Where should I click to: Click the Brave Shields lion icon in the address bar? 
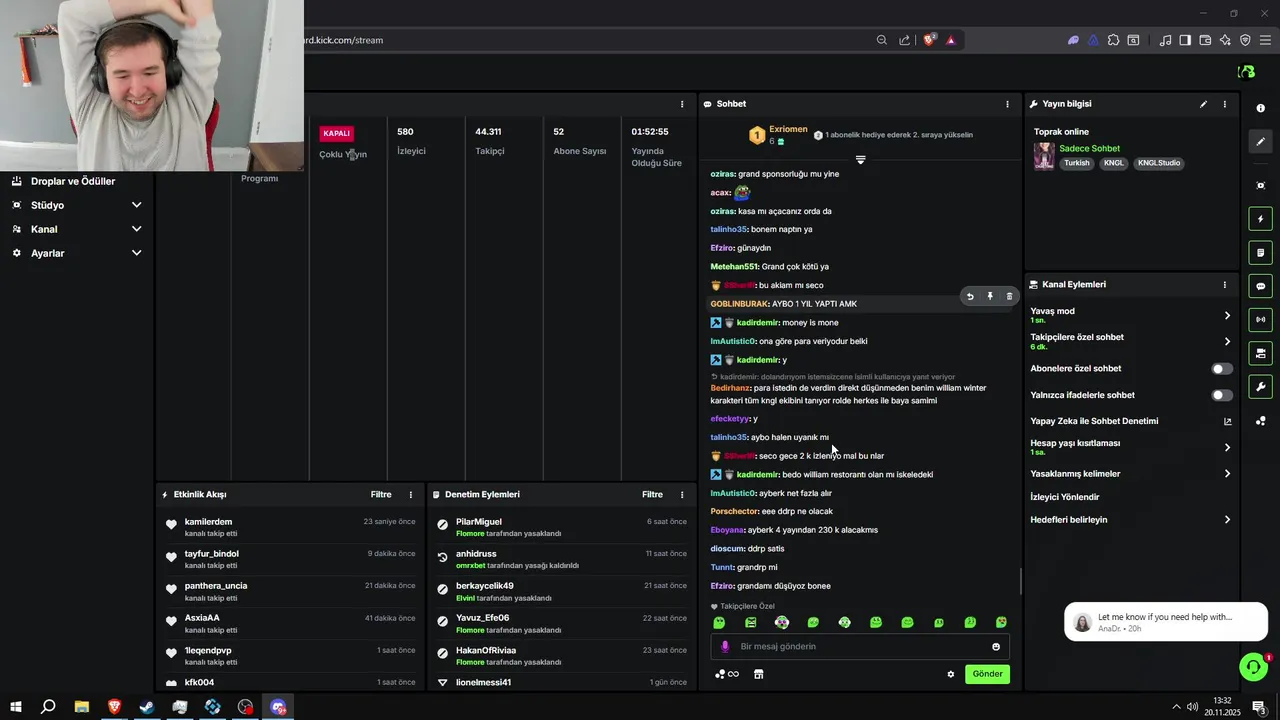[x=929, y=40]
